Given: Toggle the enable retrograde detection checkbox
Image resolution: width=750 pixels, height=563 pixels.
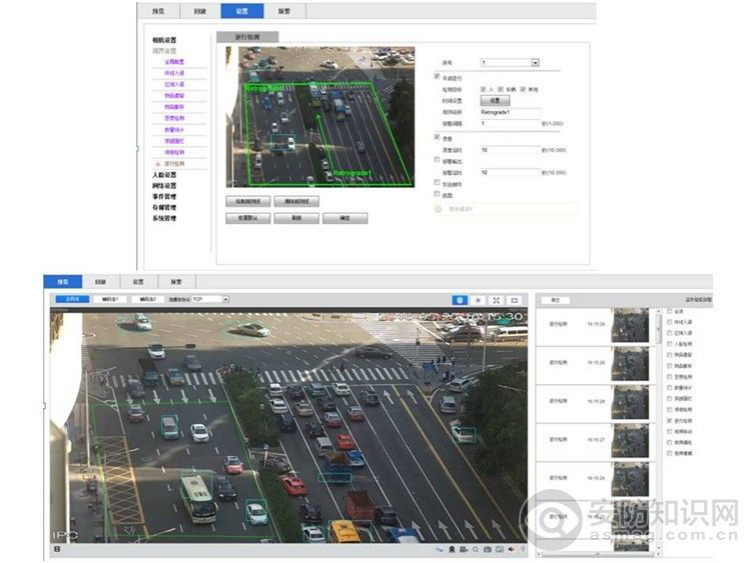Looking at the screenshot, I should coord(436,77).
